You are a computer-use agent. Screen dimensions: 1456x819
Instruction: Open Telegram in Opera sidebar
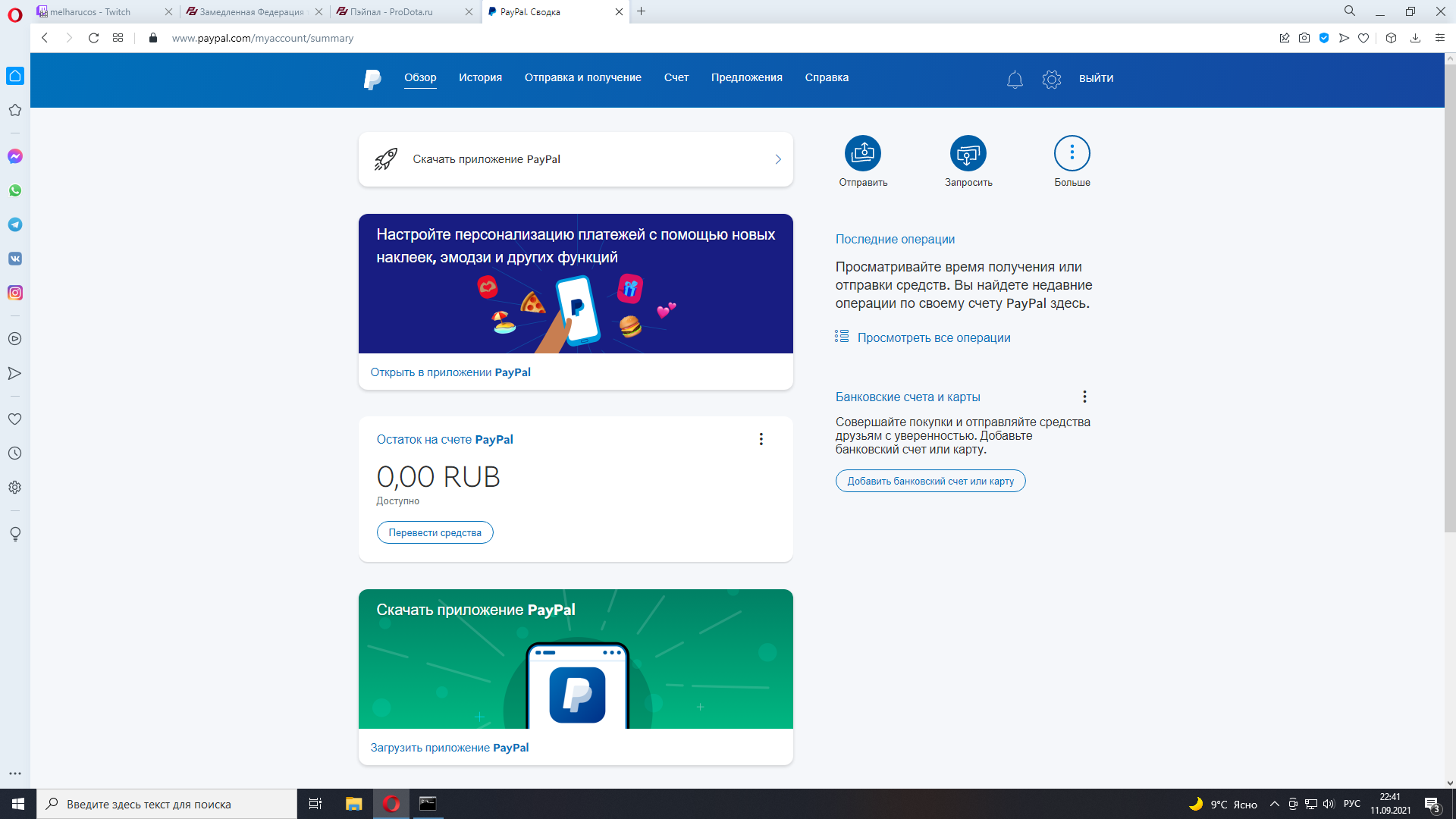[15, 224]
